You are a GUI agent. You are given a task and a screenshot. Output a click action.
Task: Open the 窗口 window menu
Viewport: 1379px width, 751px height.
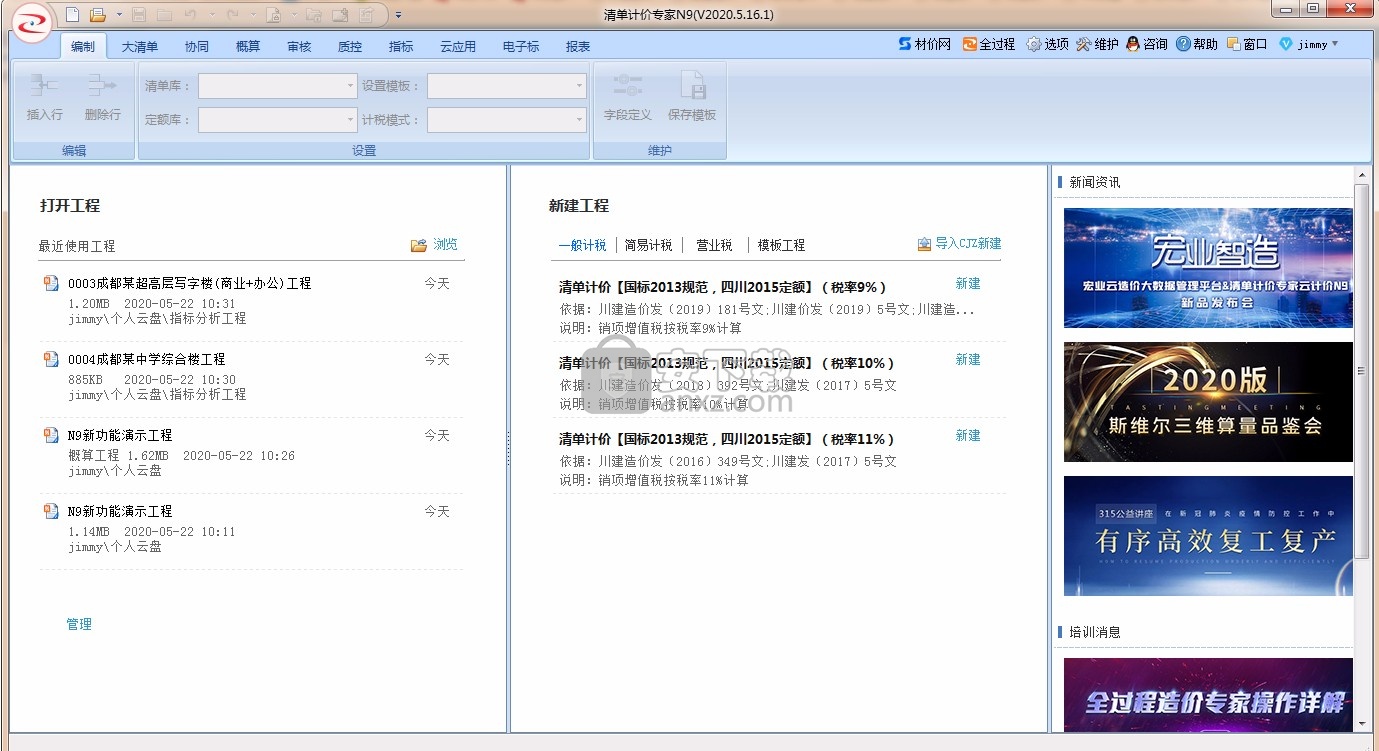pos(1247,44)
